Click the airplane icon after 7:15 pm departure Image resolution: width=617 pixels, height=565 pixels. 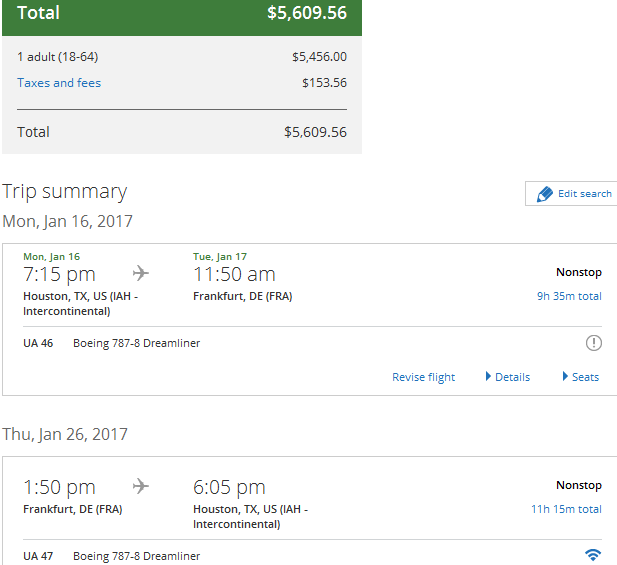[141, 274]
